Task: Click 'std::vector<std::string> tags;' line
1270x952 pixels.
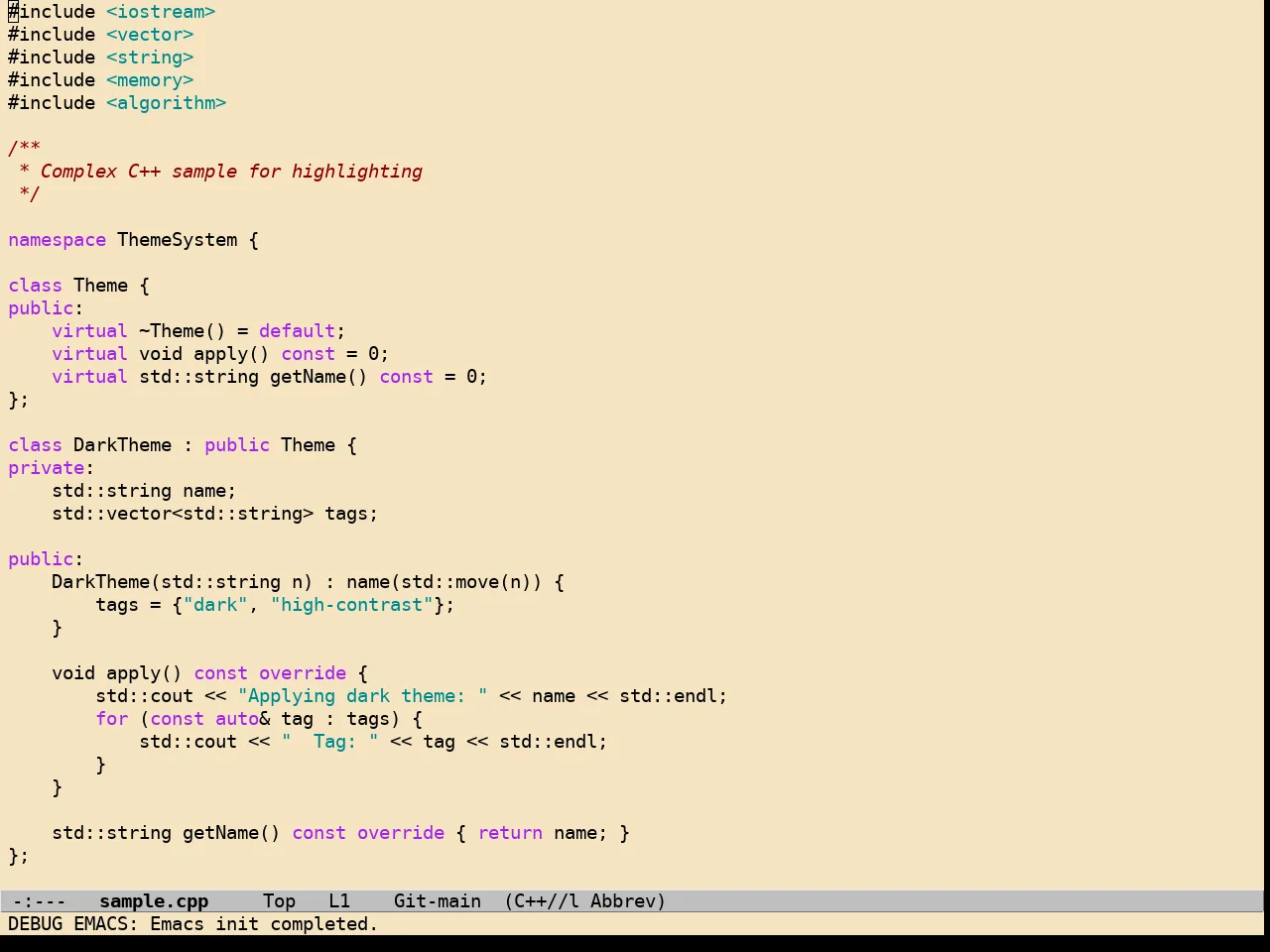Action: tap(215, 514)
